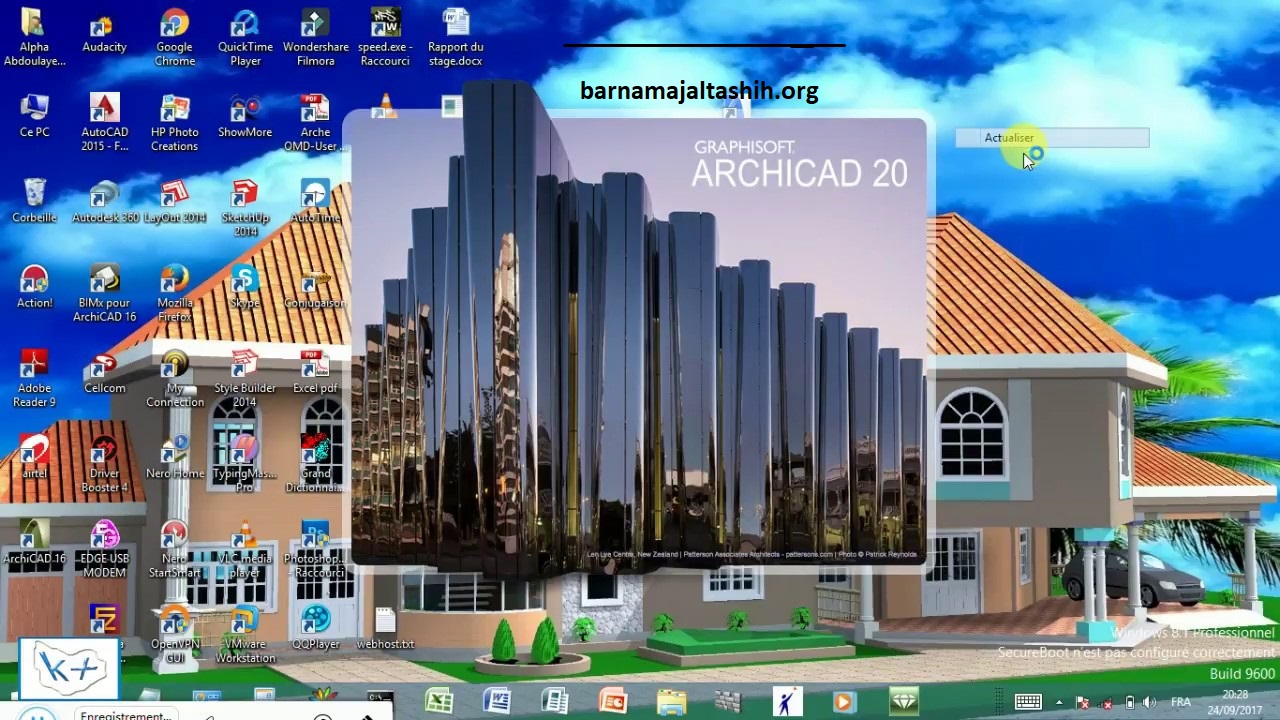Open File Explorer from the taskbar
1280x720 pixels.
pos(671,702)
